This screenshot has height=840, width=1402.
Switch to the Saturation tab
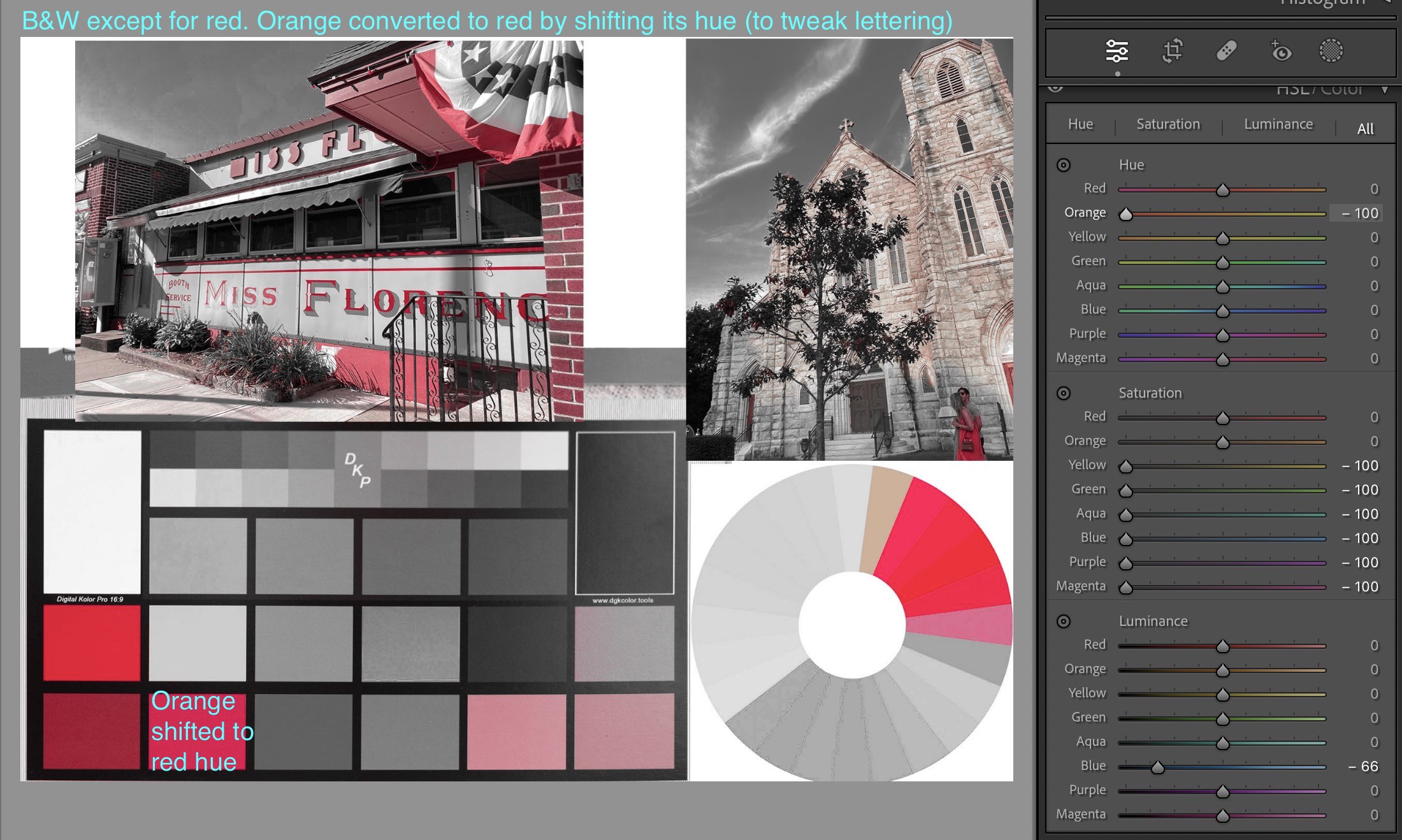click(1168, 124)
